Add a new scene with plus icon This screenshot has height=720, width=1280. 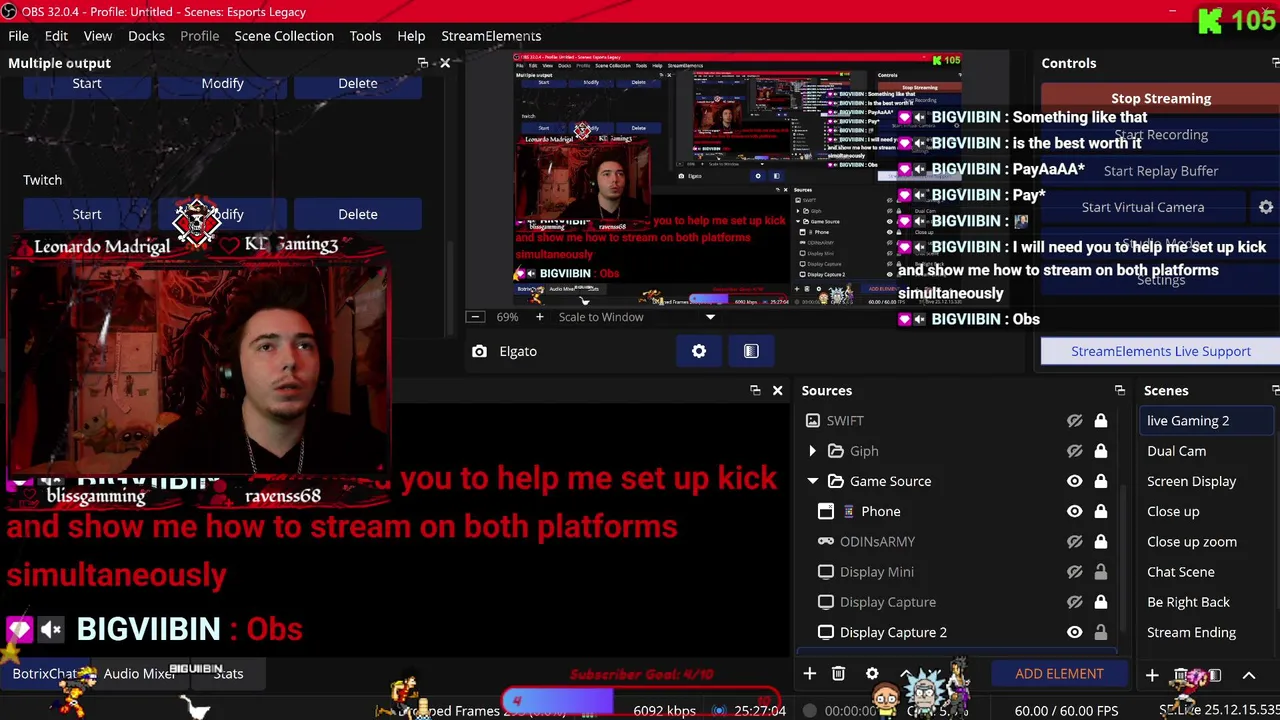[1152, 675]
